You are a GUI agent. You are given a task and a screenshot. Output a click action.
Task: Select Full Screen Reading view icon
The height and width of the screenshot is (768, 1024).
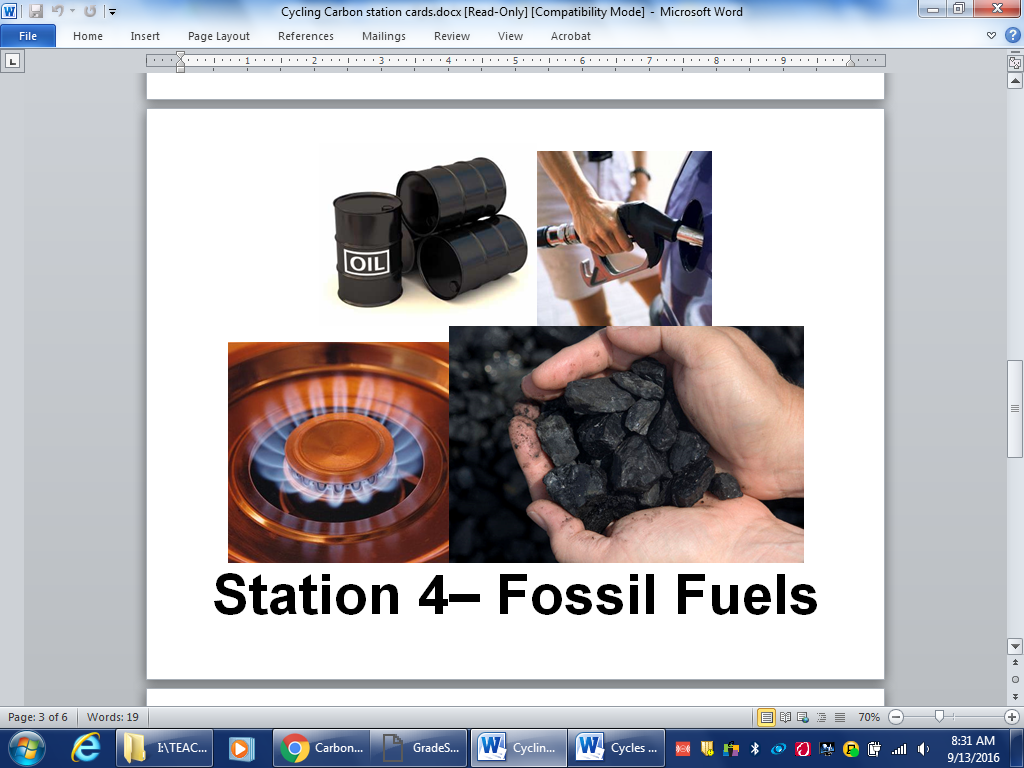click(786, 717)
